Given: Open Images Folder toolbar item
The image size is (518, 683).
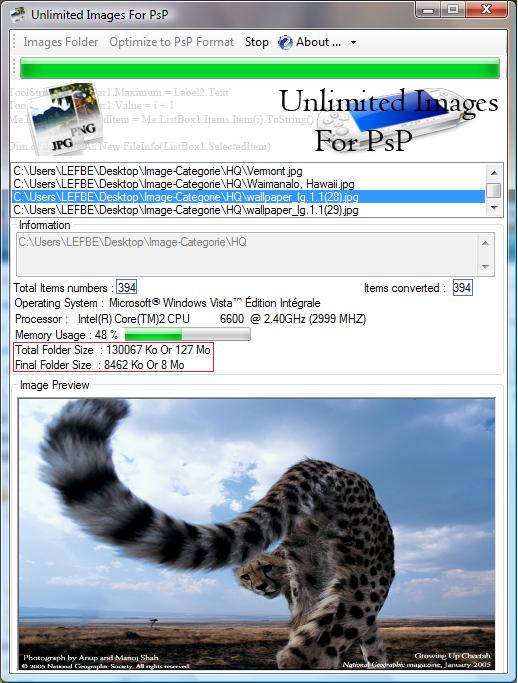Looking at the screenshot, I should pyautogui.click(x=61, y=42).
